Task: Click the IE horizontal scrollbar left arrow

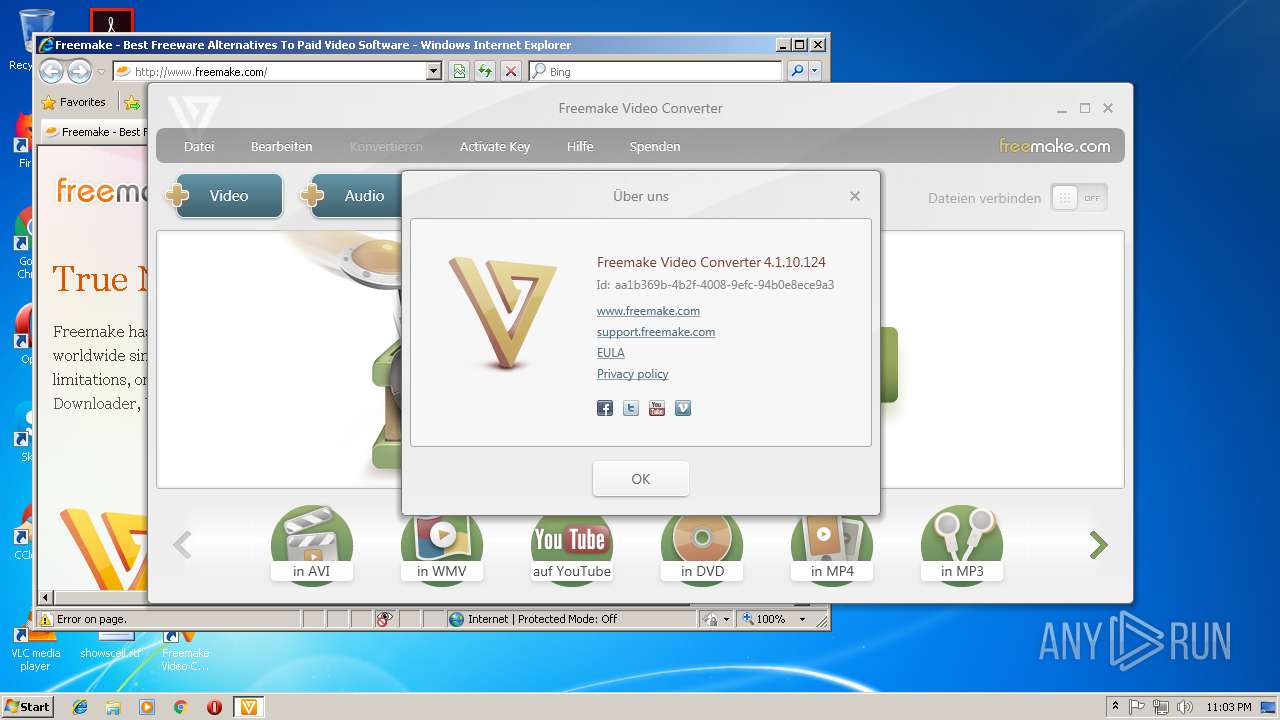Action: (x=45, y=597)
